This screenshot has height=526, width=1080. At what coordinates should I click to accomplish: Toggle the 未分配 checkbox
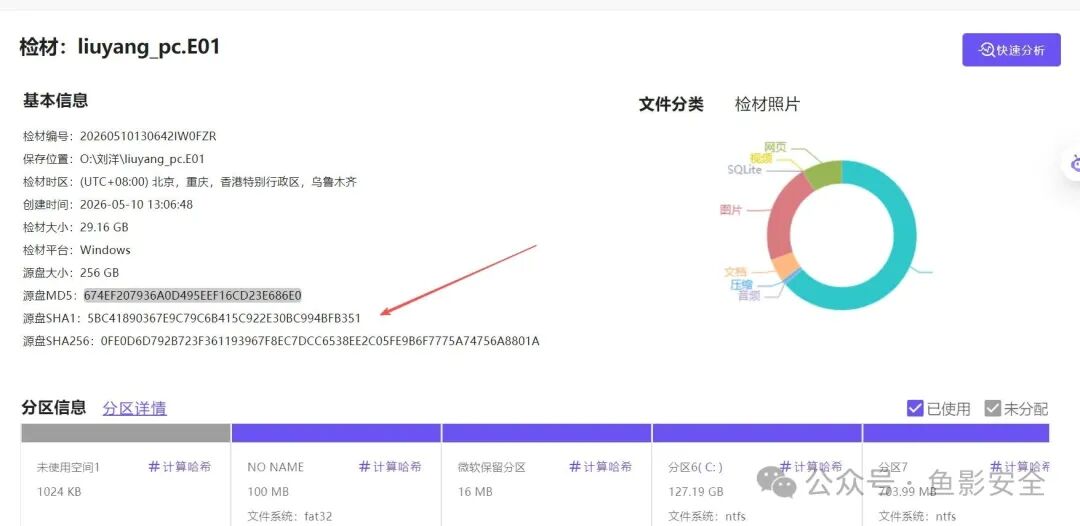point(993,408)
